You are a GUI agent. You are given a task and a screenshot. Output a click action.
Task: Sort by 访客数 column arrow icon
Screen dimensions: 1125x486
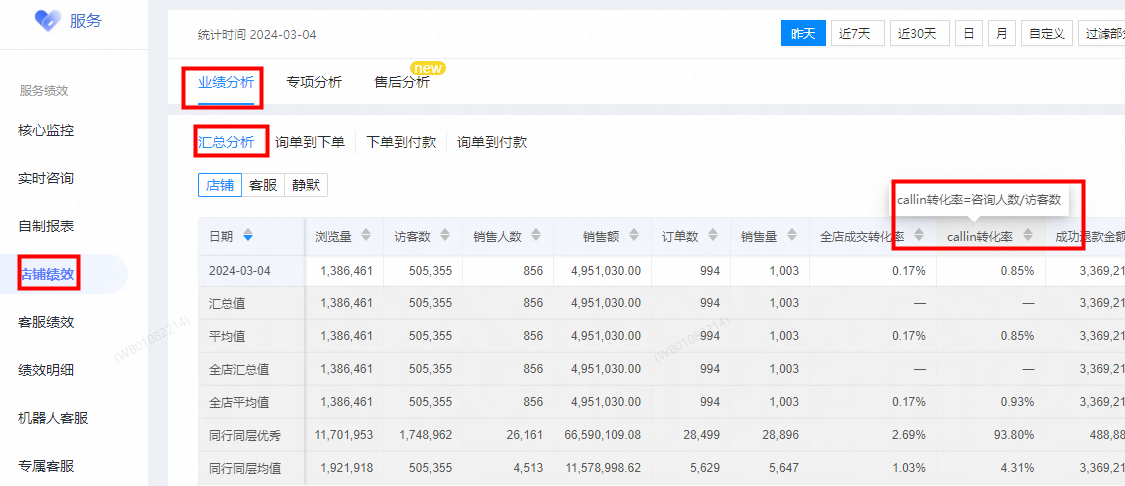[x=445, y=235]
